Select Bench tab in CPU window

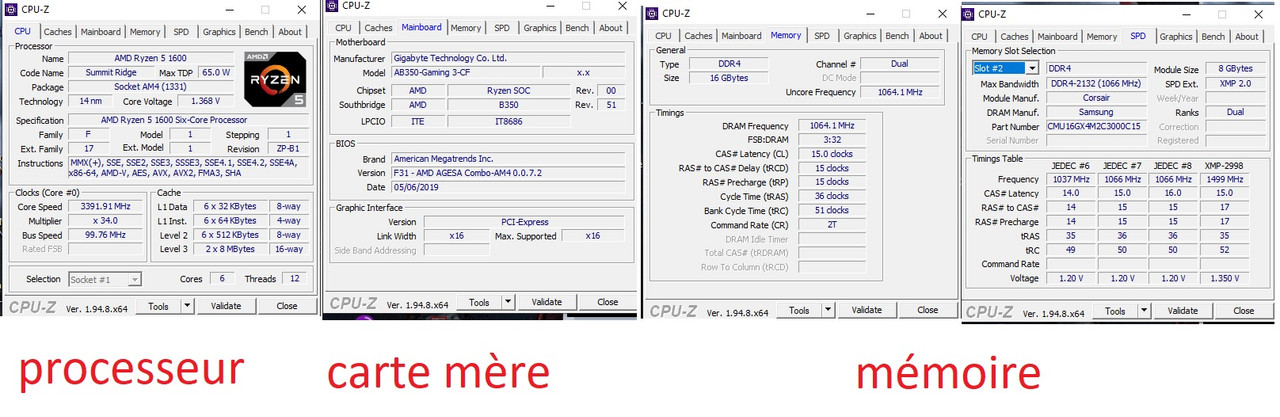point(256,32)
